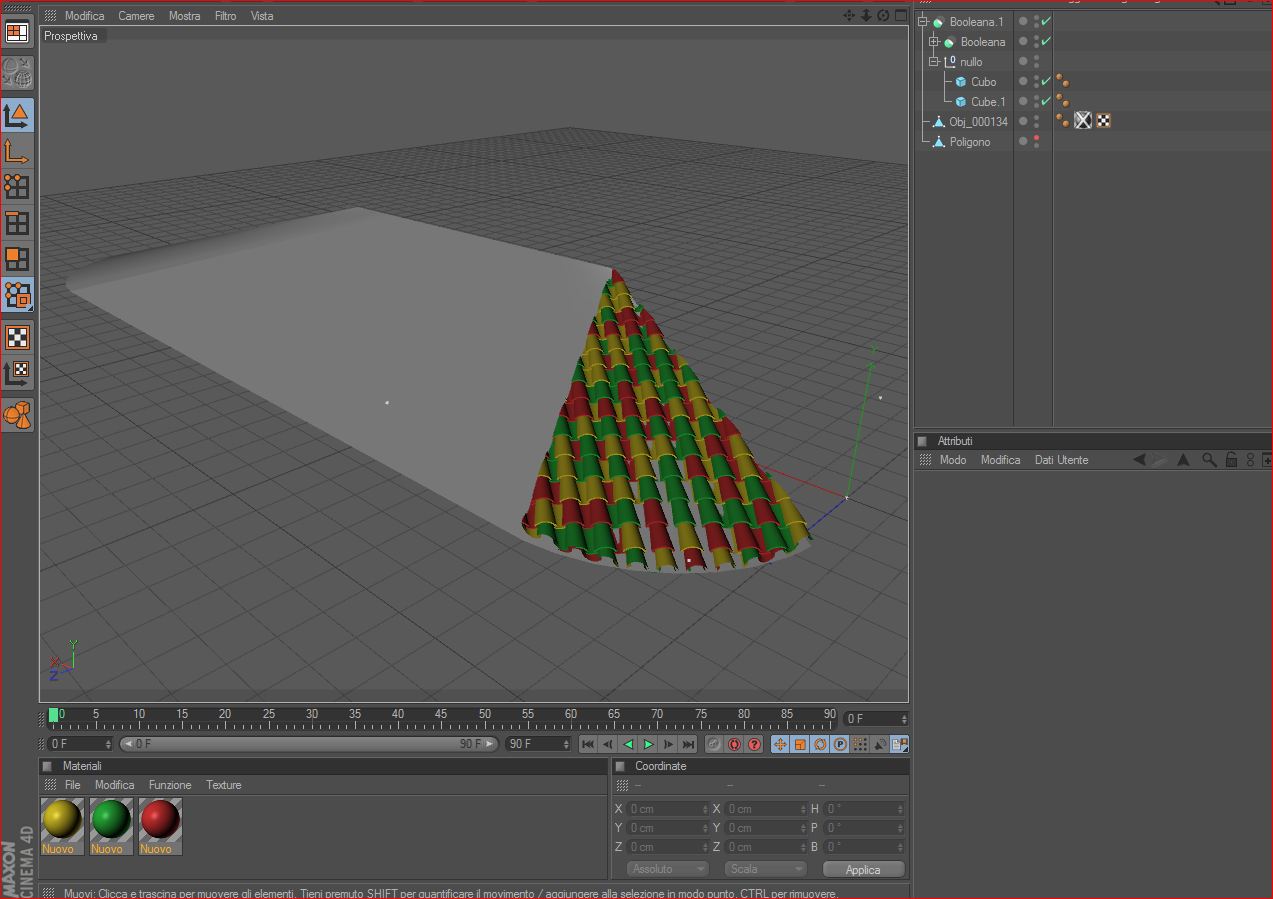
Task: Select the Model mode icon in left toolbar
Action: pos(17,115)
